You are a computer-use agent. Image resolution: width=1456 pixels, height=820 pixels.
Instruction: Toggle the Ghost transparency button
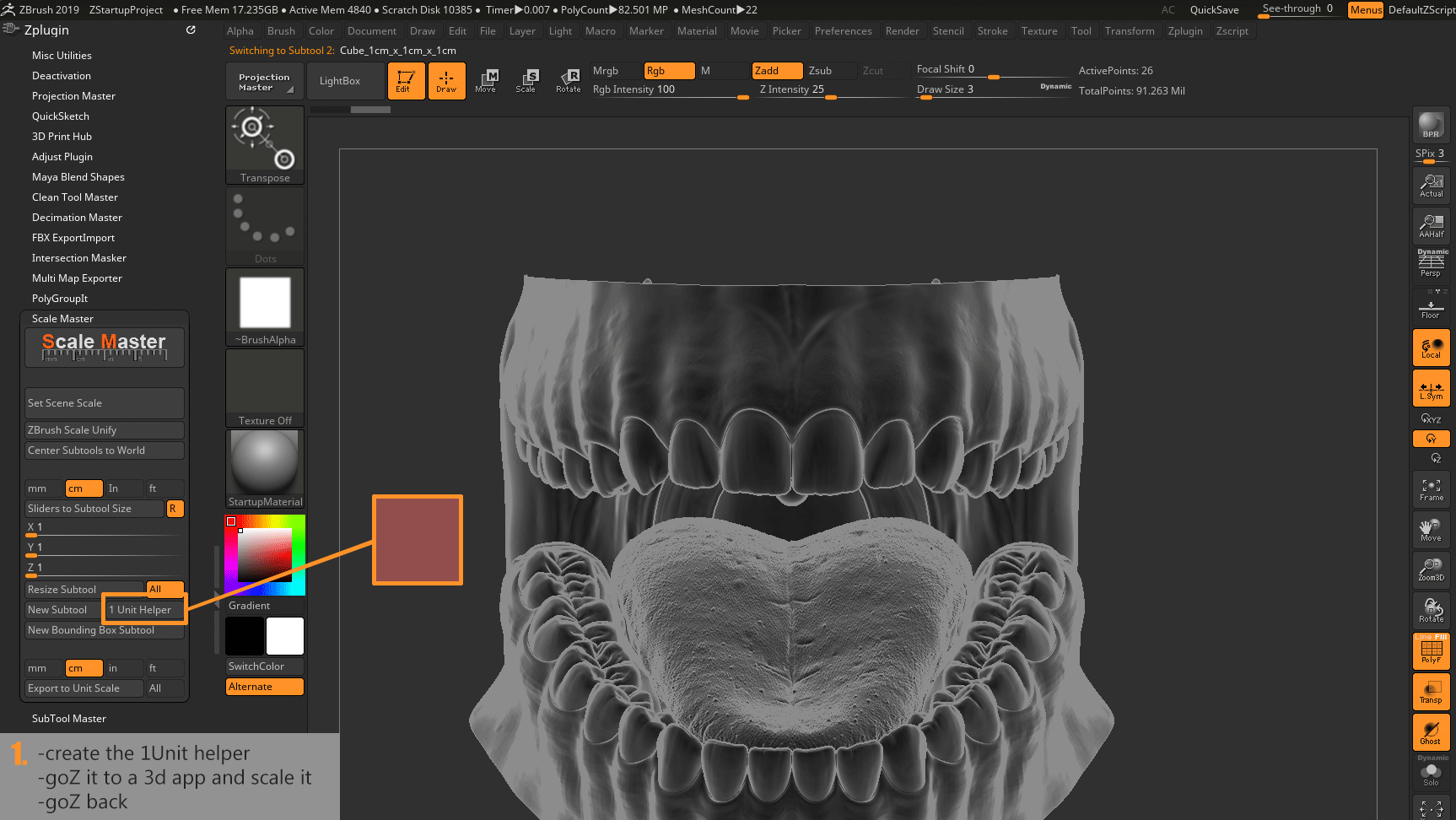pos(1431,733)
